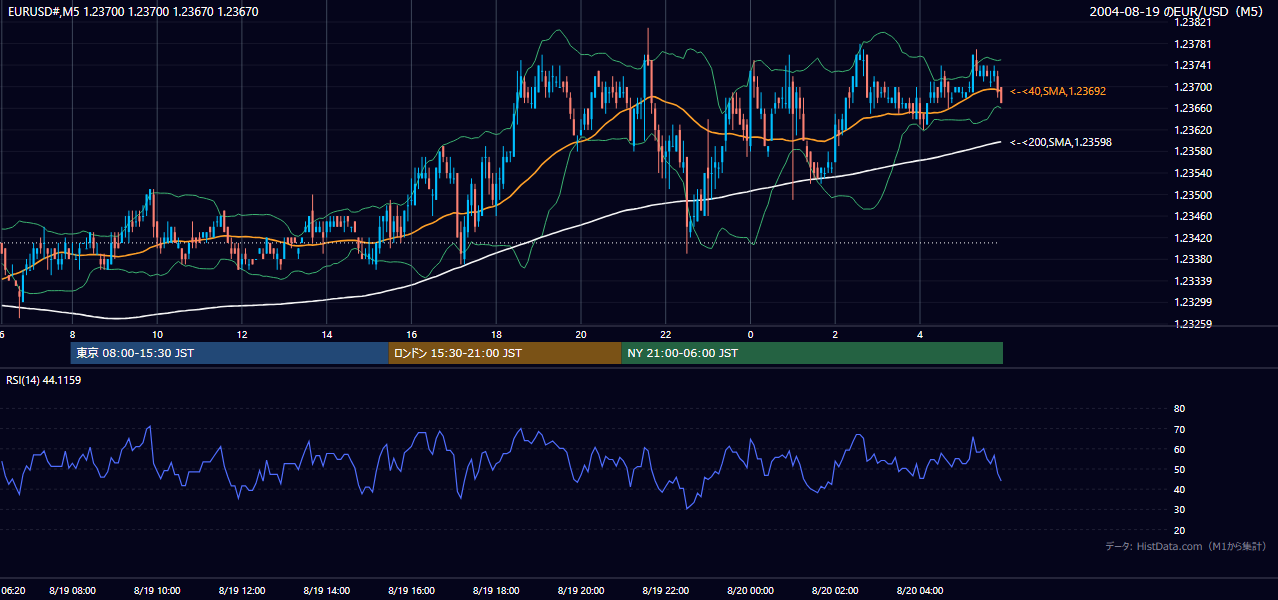Click price axis value 1.23620

[x=1192, y=130]
